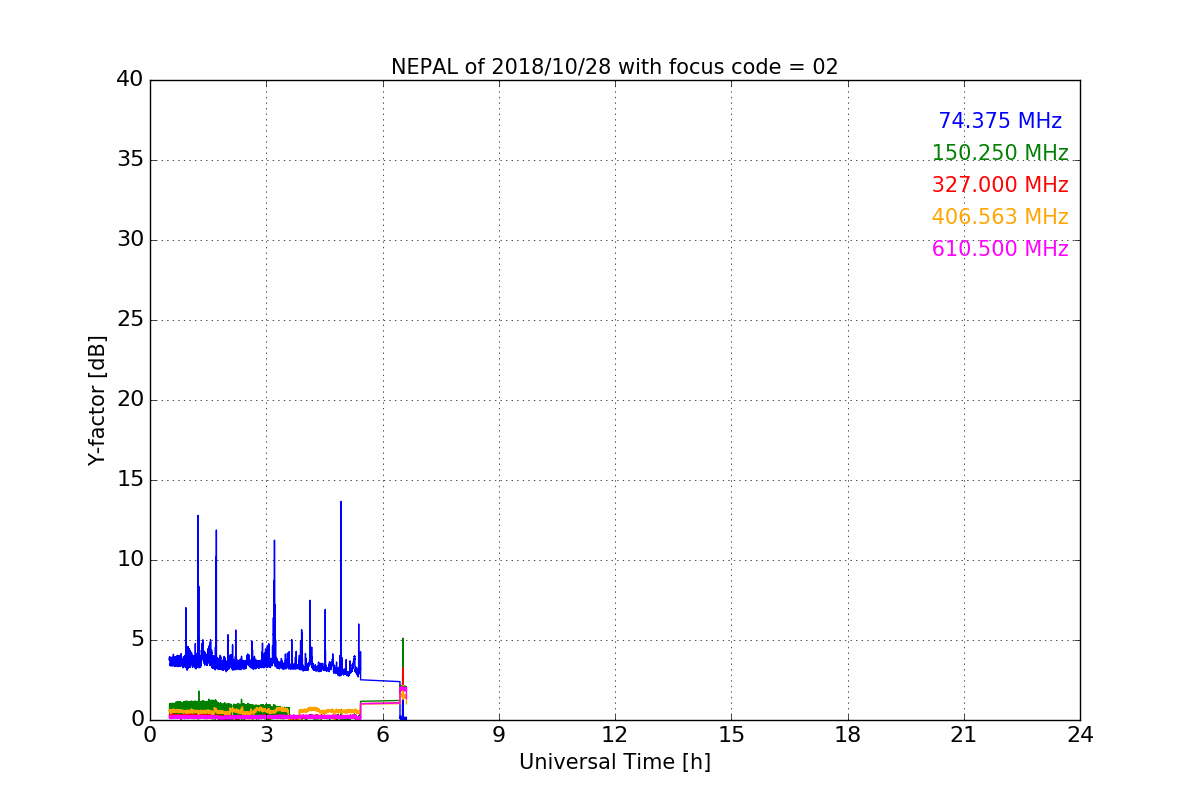
Task: Click the plot title 'NEPAL of 2018/10/28'
Action: point(503,67)
